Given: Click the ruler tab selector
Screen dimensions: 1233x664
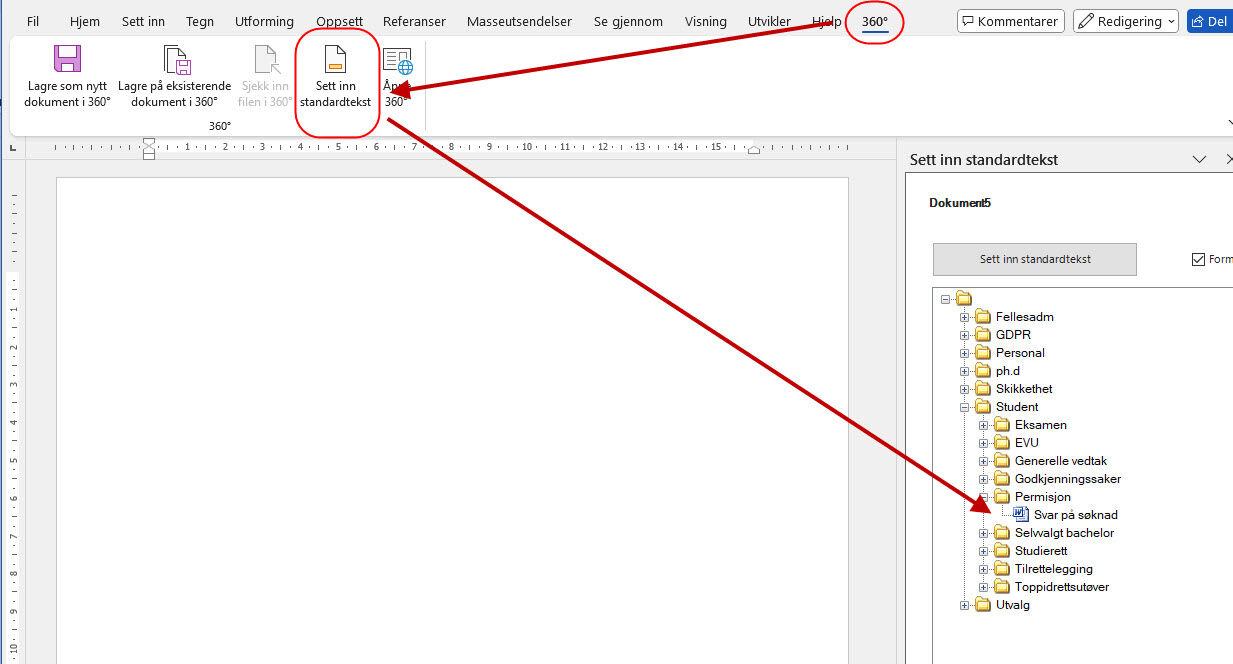Looking at the screenshot, I should pos(12,147).
